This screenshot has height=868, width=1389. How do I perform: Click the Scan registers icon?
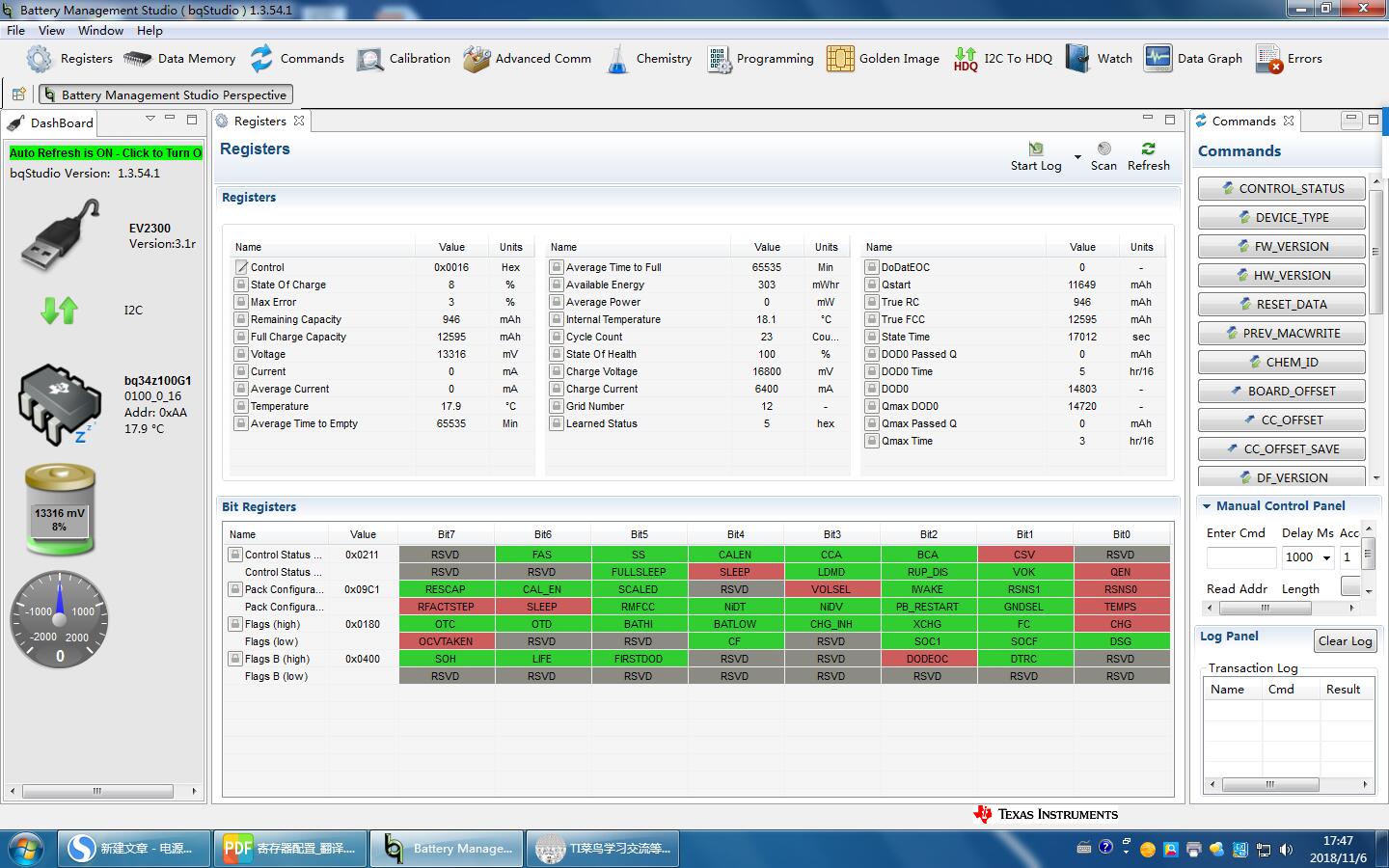(x=1104, y=149)
